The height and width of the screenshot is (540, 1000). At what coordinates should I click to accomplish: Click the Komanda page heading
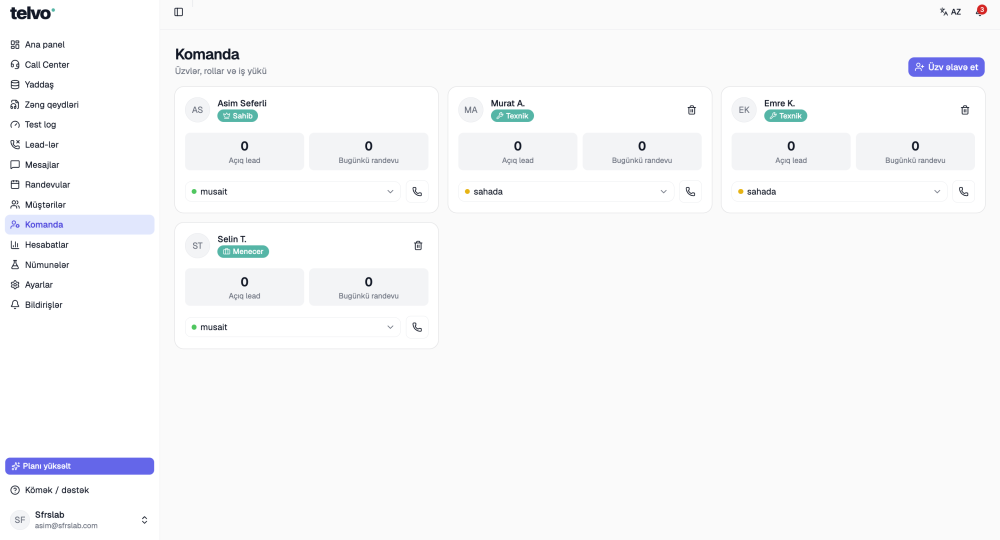[x=207, y=54]
